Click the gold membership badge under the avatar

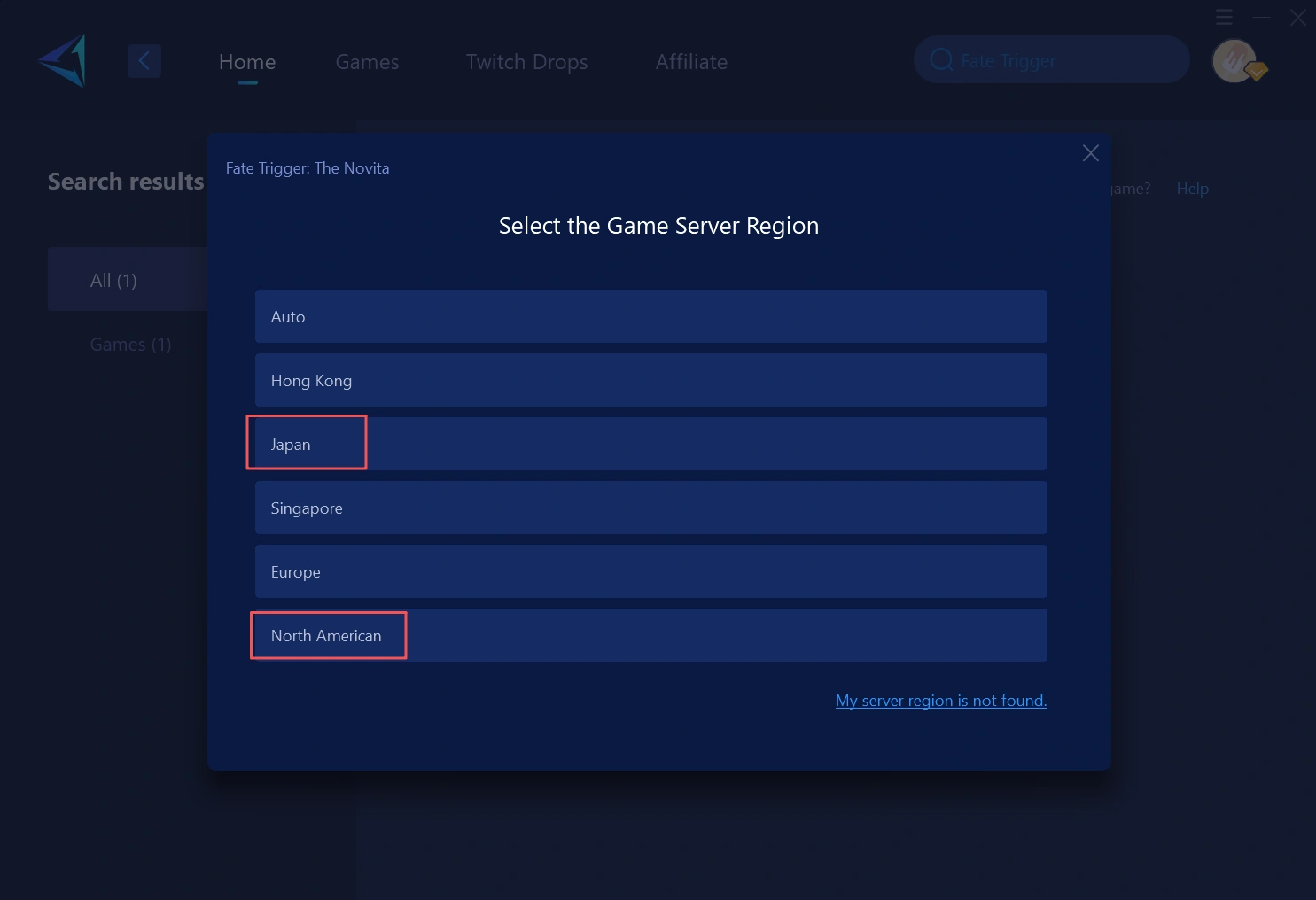pos(1257,71)
